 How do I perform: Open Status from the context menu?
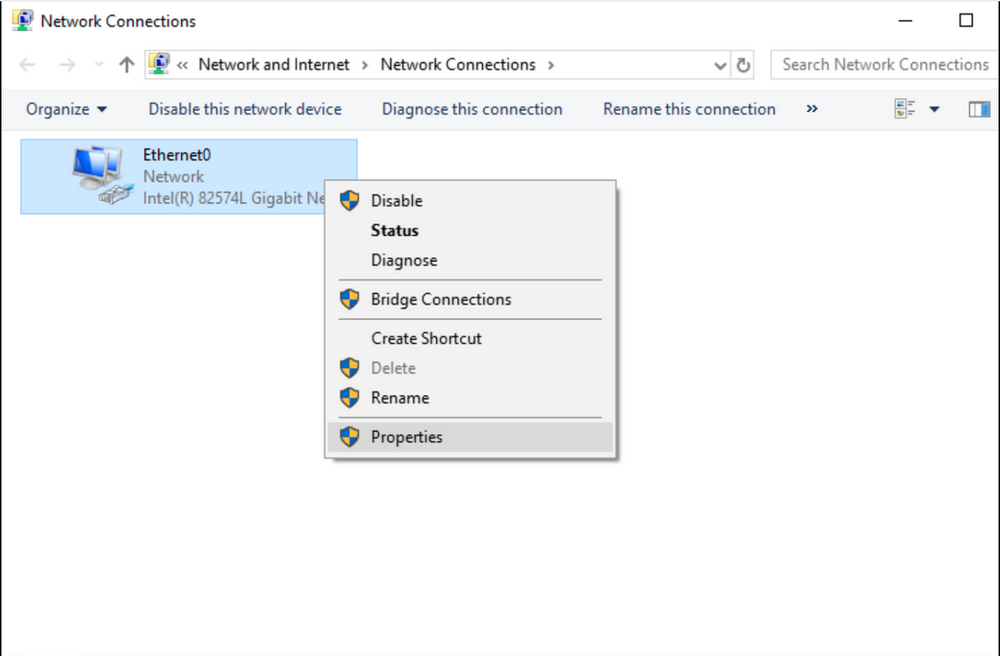pos(394,230)
